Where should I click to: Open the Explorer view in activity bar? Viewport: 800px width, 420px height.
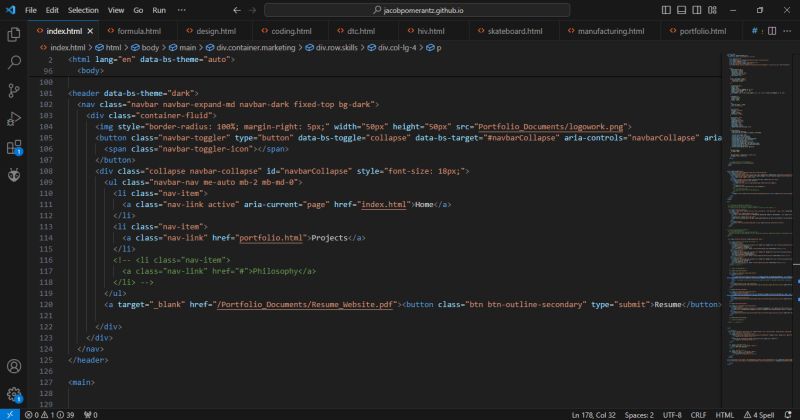click(x=14, y=34)
